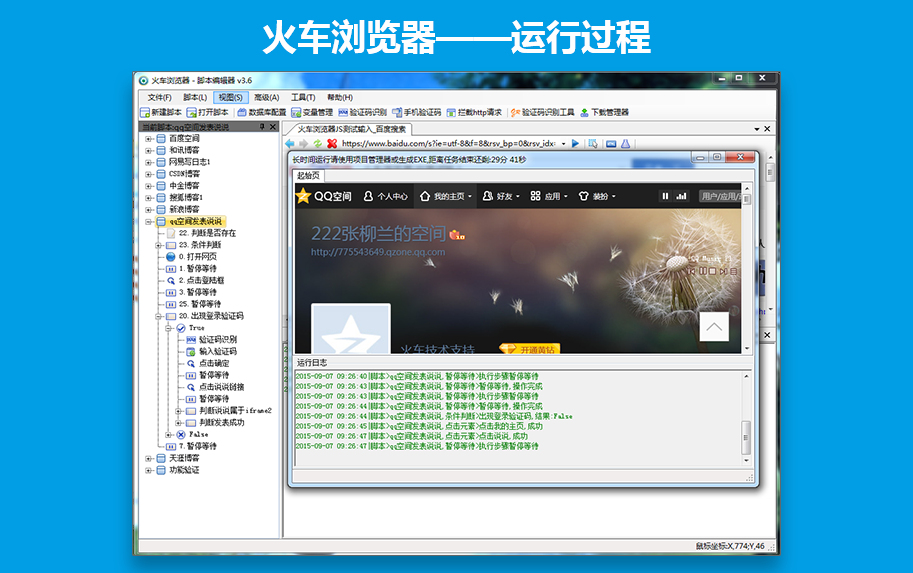
Task: Expand the 百度空间 script tree node
Action: pos(149,139)
